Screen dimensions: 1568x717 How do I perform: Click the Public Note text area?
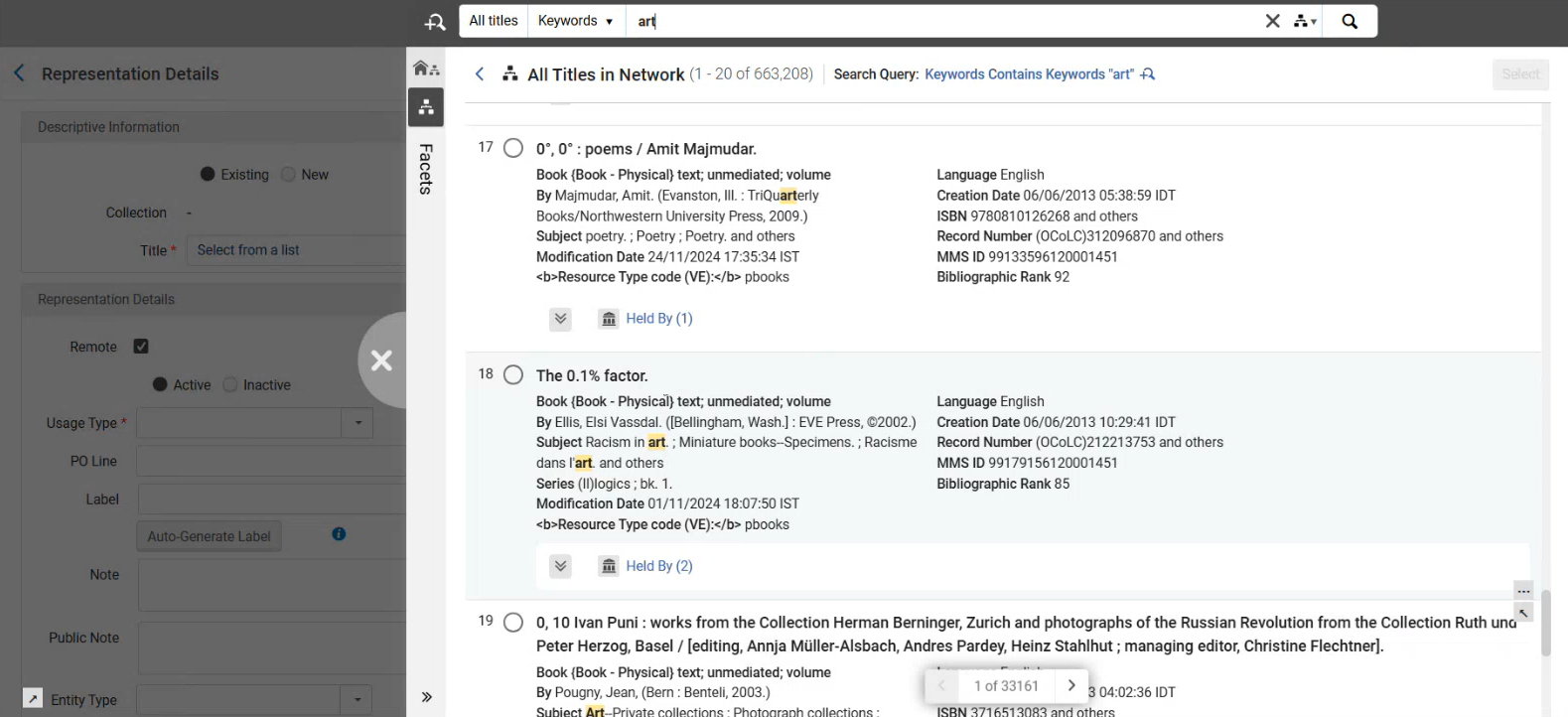[x=271, y=648]
